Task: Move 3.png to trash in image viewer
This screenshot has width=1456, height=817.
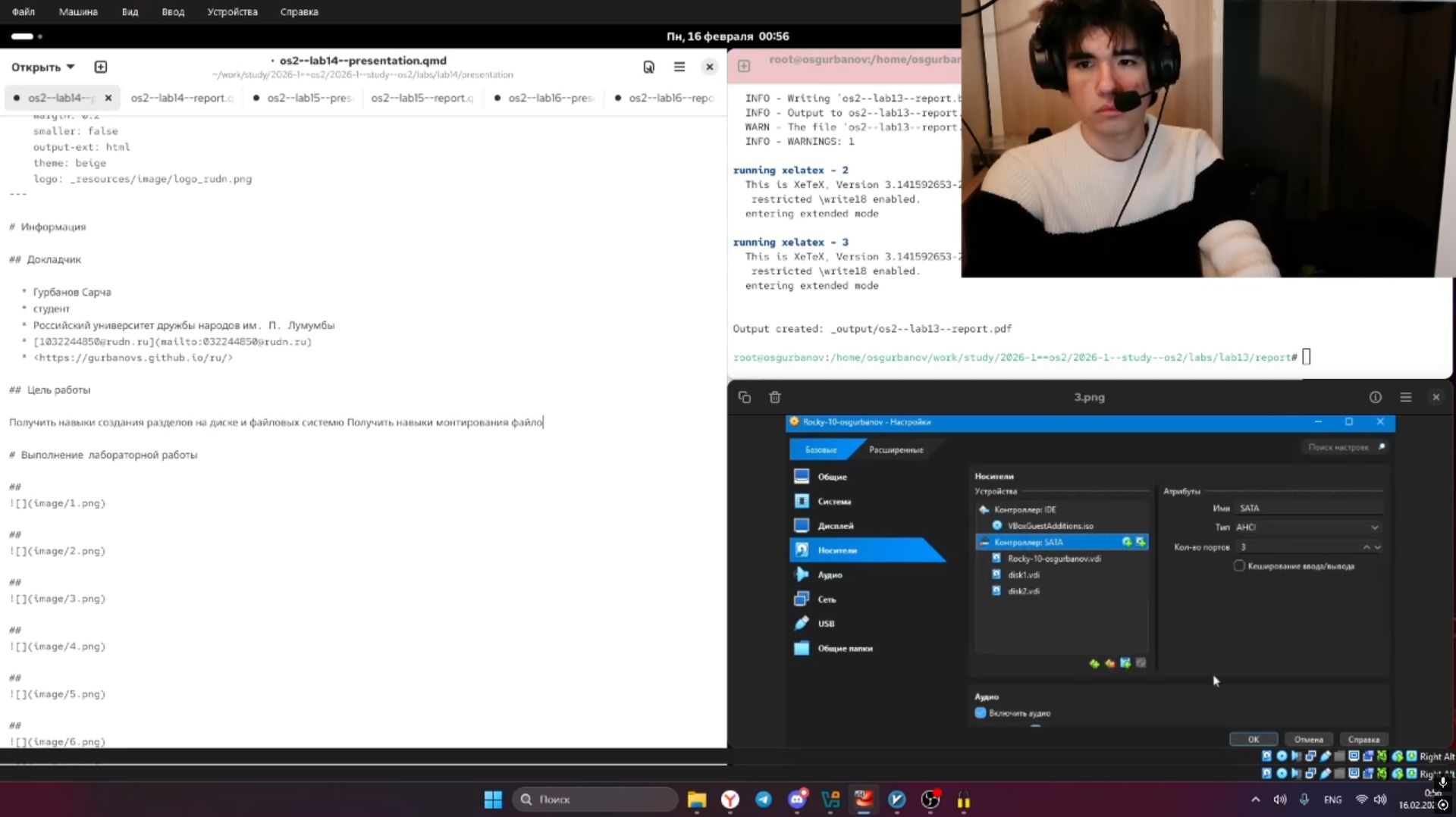Action: point(774,397)
